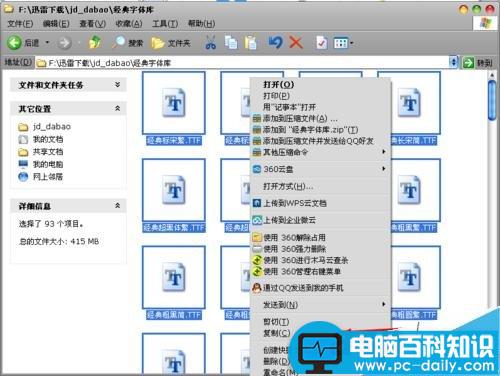
Task: Cut selection with scissors icon
Action: [210, 43]
